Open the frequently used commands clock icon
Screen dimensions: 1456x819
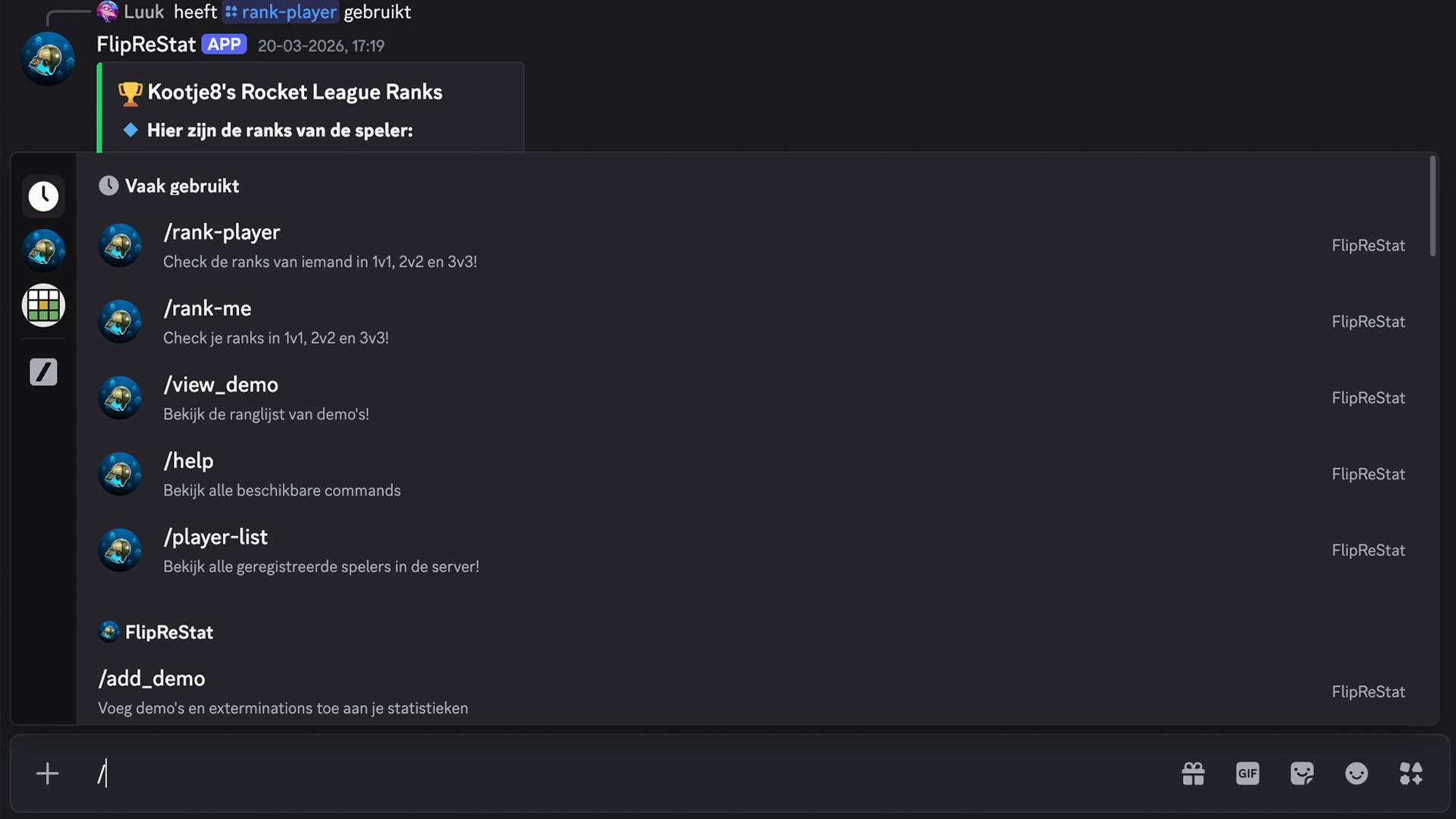[43, 196]
